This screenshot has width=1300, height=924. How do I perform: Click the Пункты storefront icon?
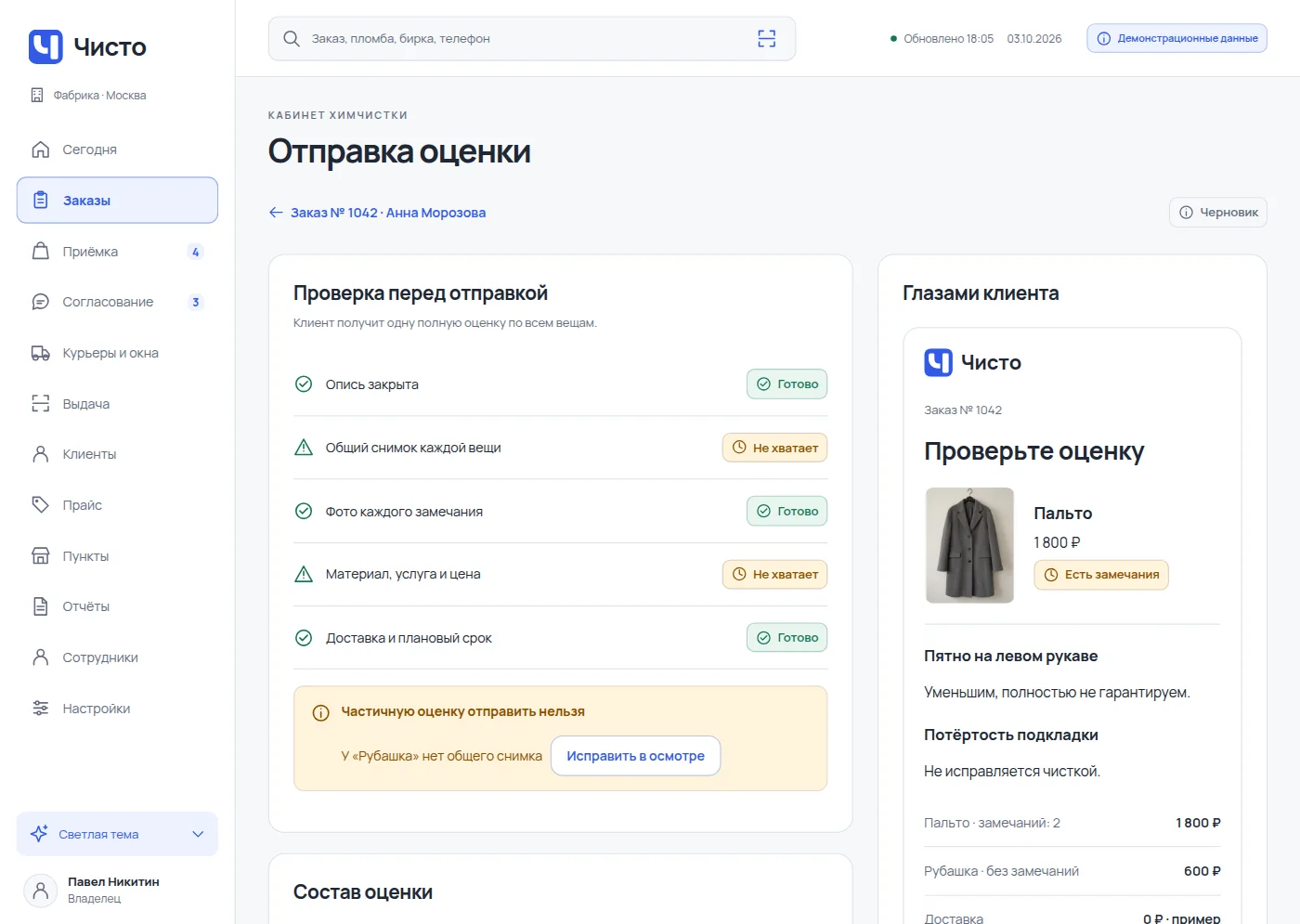click(x=41, y=556)
